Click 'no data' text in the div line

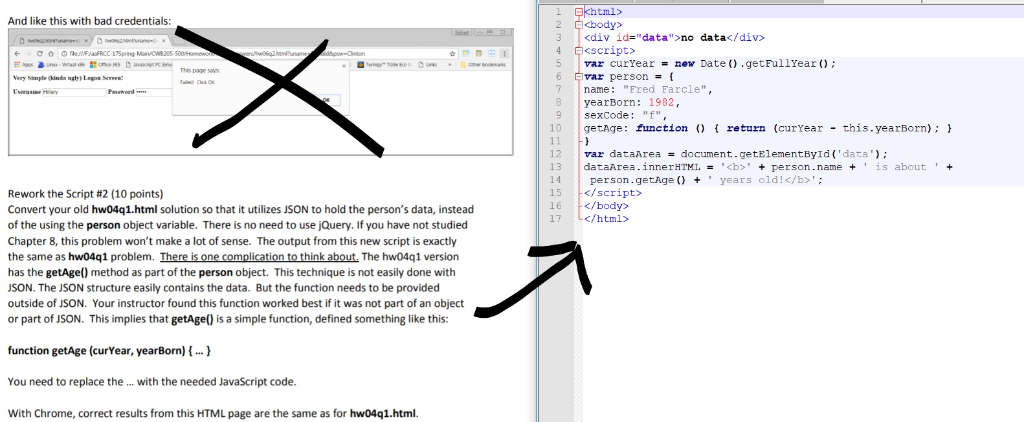(703, 38)
